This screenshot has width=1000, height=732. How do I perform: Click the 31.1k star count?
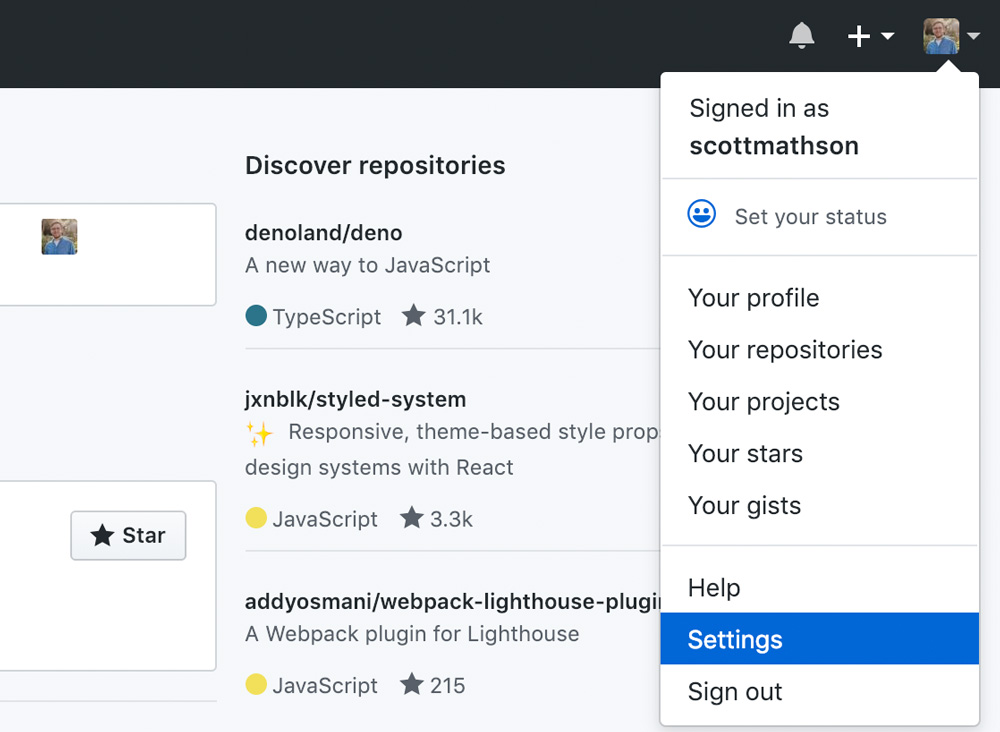click(x=458, y=317)
